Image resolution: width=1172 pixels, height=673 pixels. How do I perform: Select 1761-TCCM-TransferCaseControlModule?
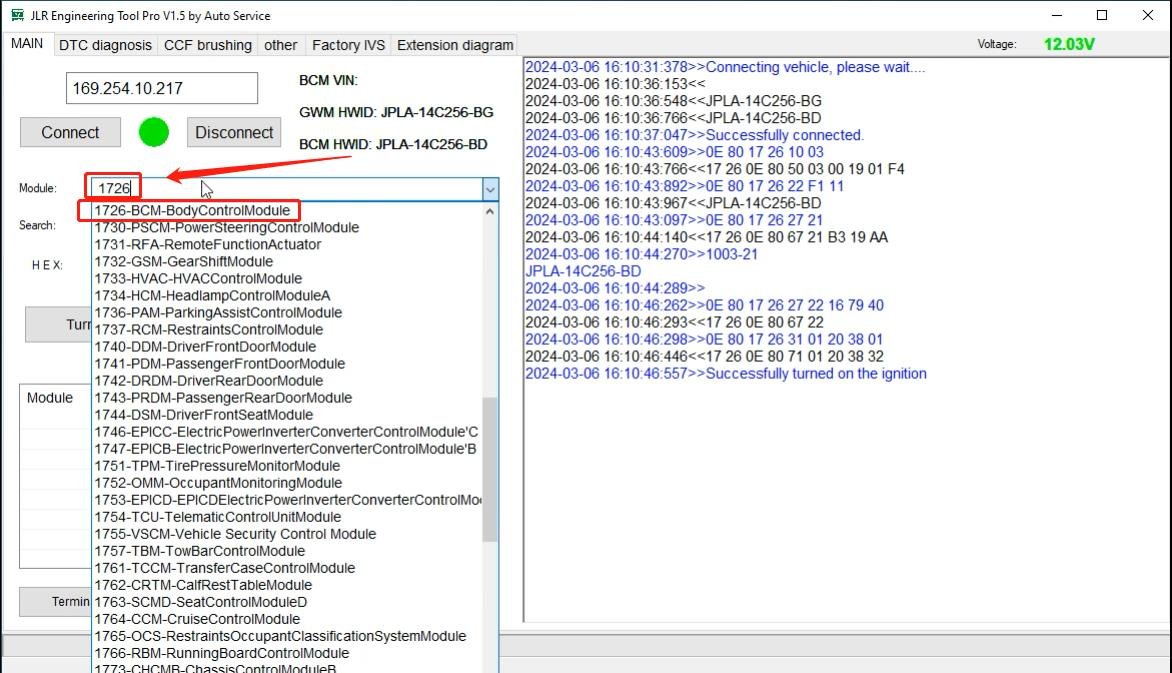[287, 568]
